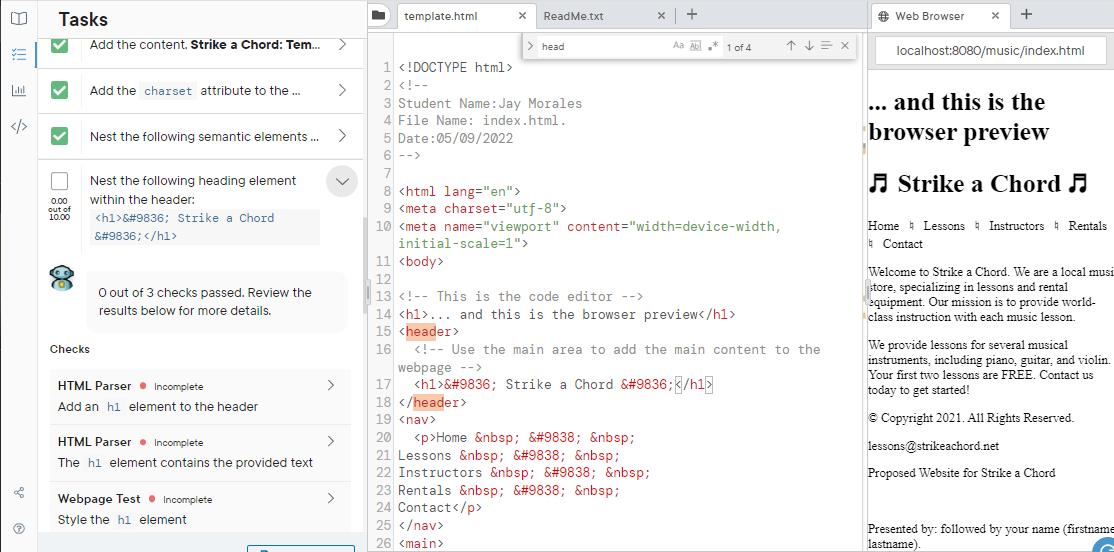The image size is (1114, 552).
Task: Click '1 of 4' match count
Action: click(x=739, y=47)
